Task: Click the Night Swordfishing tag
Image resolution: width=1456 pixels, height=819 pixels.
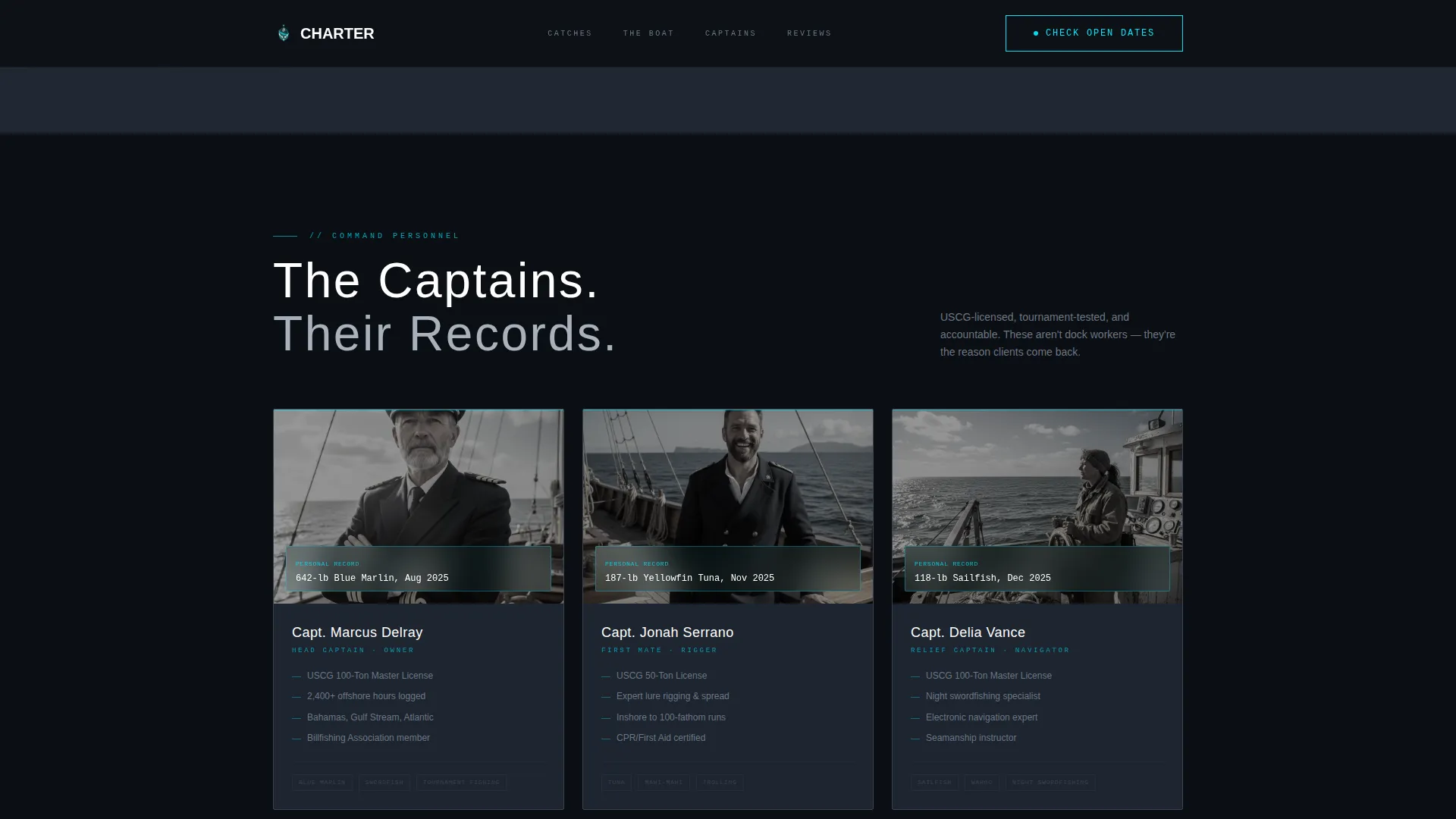Action: click(x=1050, y=783)
